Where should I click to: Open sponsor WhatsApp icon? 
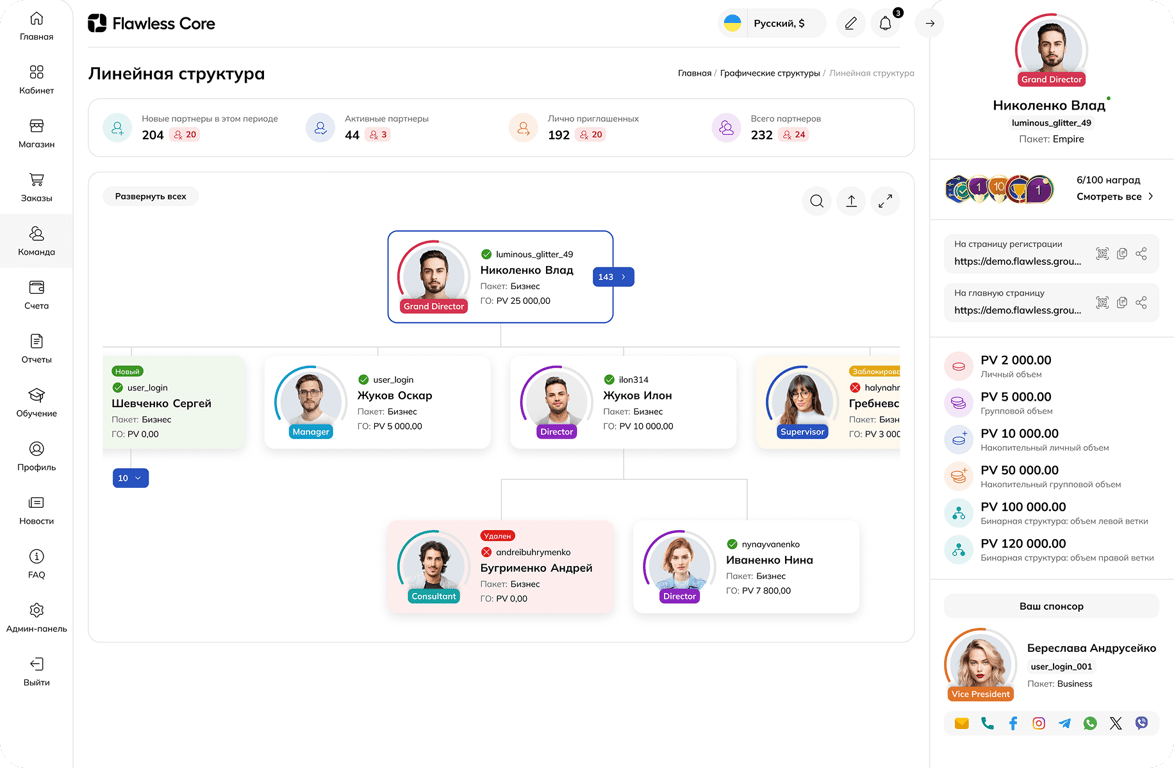click(x=1090, y=723)
